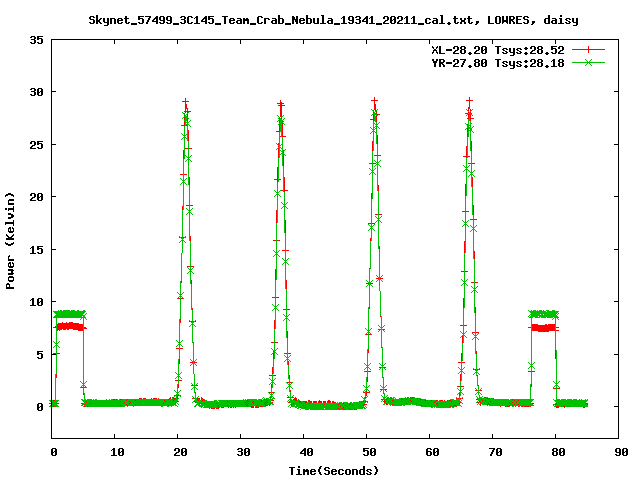This screenshot has height=480, width=640.
Task: Click y-axis tick label 30
Action: coord(36,92)
